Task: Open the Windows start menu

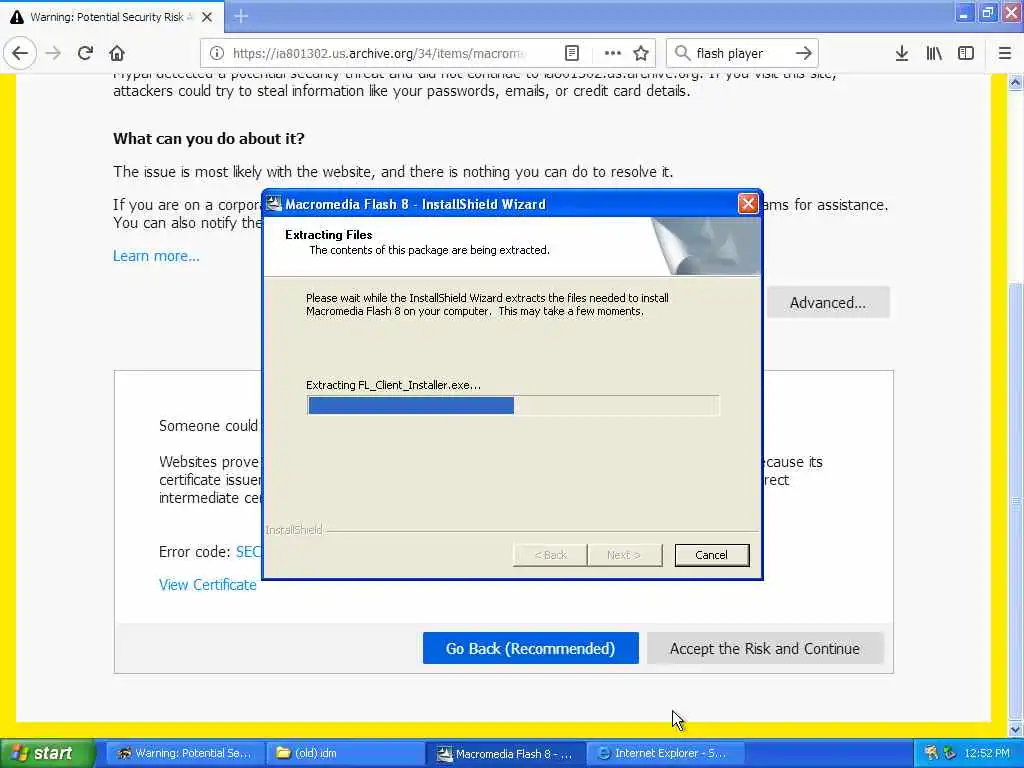Action: [46, 753]
